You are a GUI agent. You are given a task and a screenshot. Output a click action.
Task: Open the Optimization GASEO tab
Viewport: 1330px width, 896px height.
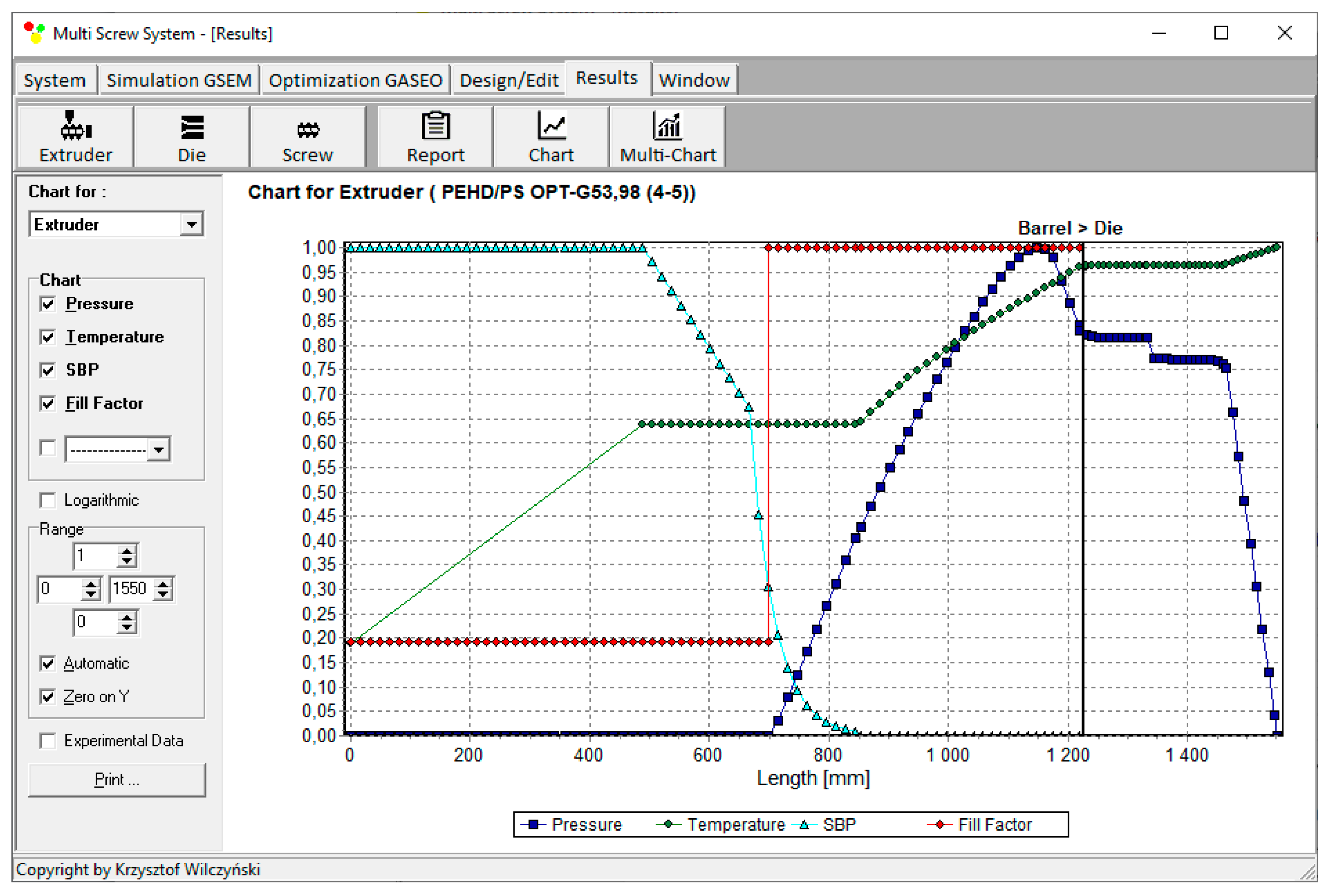point(355,80)
